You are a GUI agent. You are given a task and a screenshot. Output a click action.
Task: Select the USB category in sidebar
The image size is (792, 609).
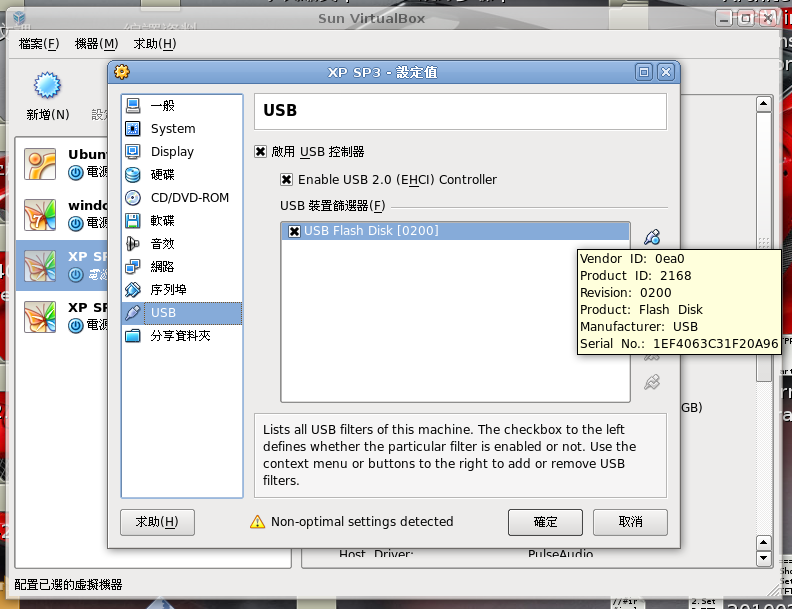pos(182,313)
